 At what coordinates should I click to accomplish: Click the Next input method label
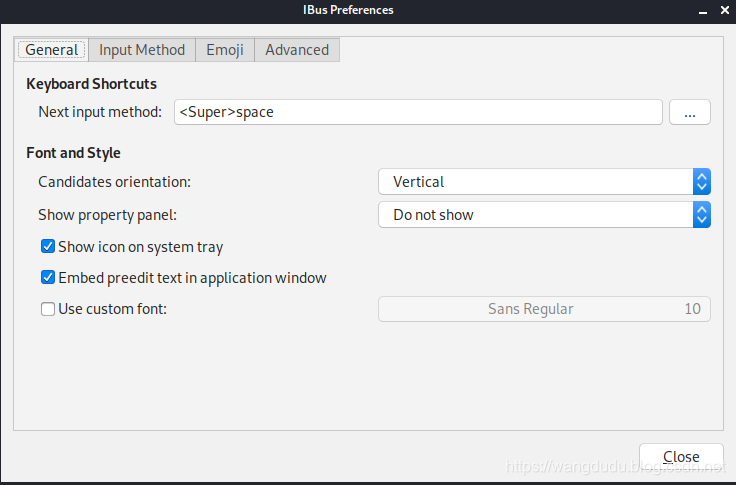(100, 112)
